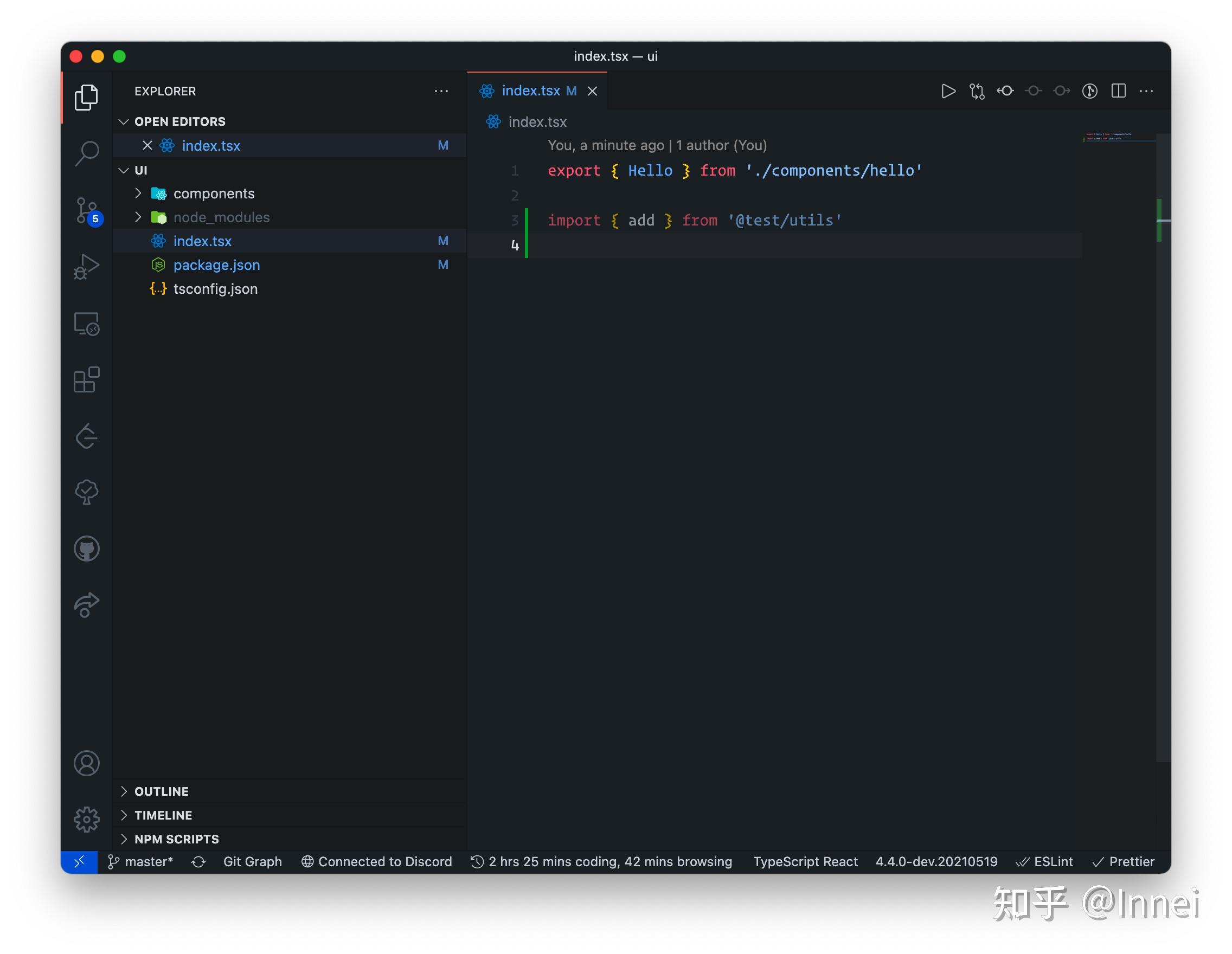Click Git Graph in status bar
Screen dimensions: 1232x954
(x=252, y=861)
